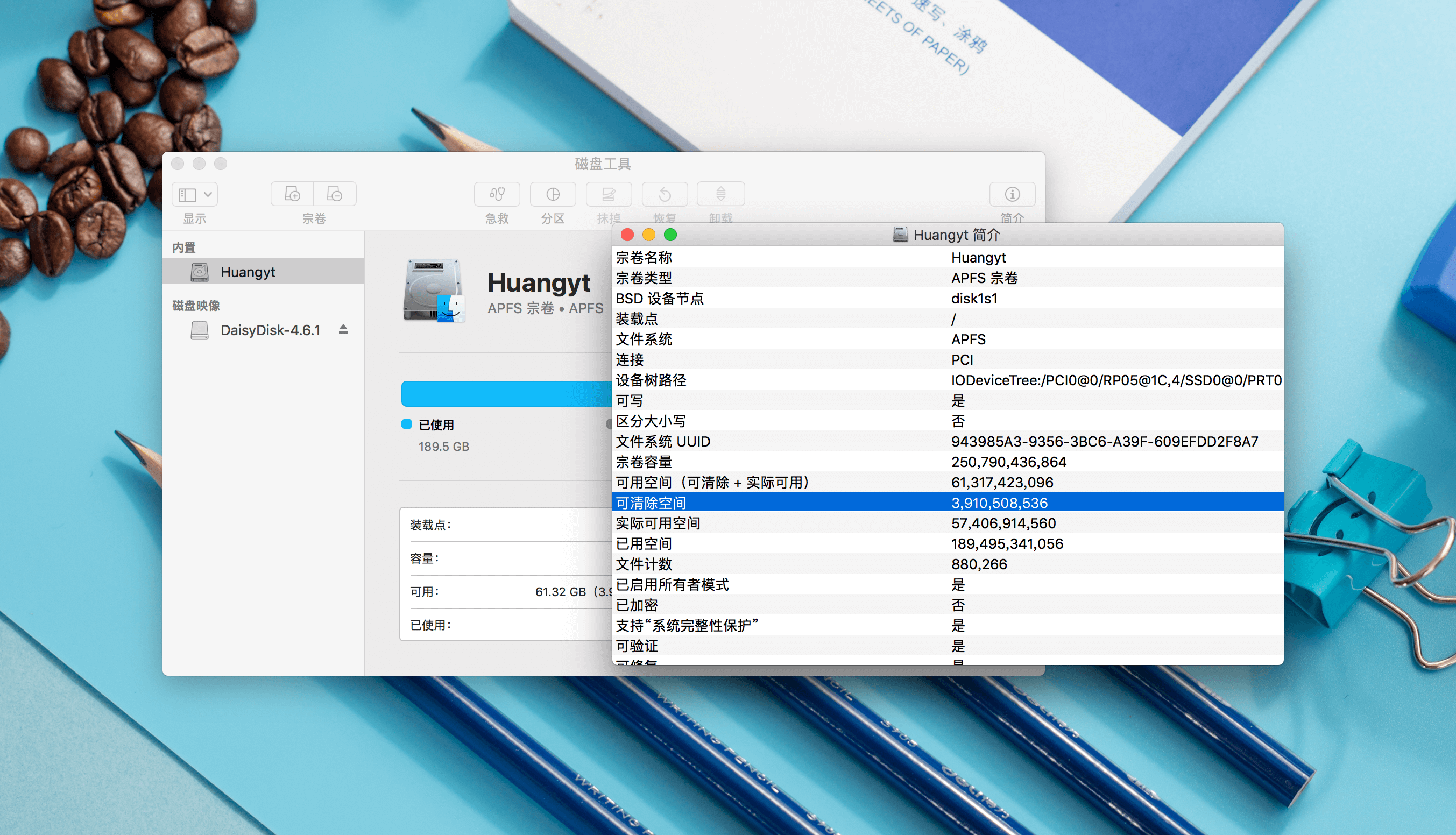This screenshot has height=835, width=1456.
Task: Select Huangyt volume in sidebar
Action: (x=263, y=272)
